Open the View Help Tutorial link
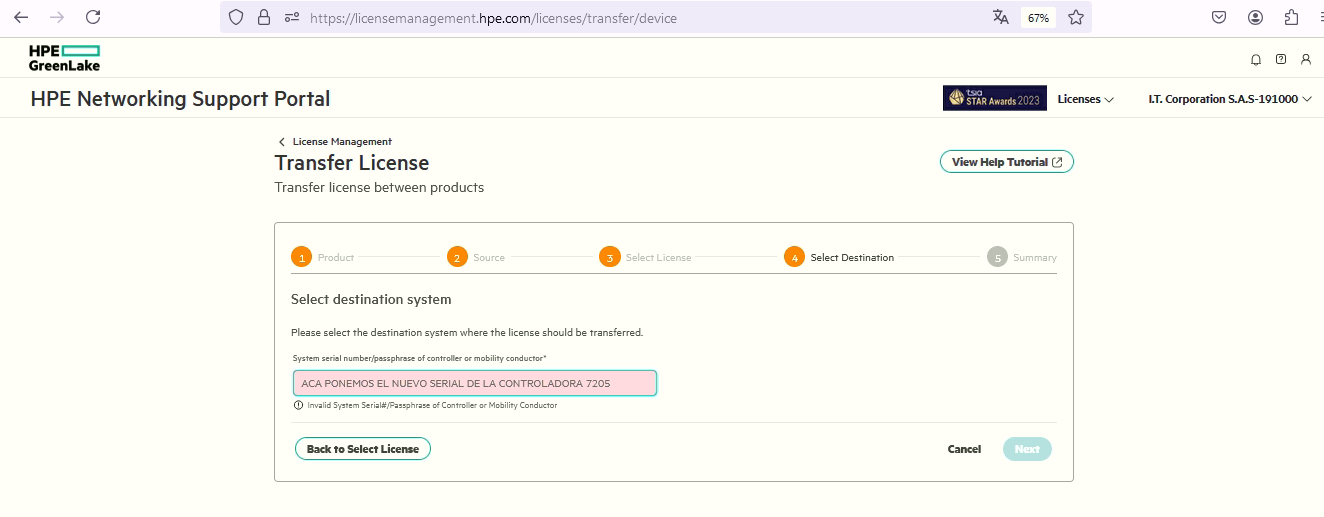The width and height of the screenshot is (1324, 517). 1006,162
